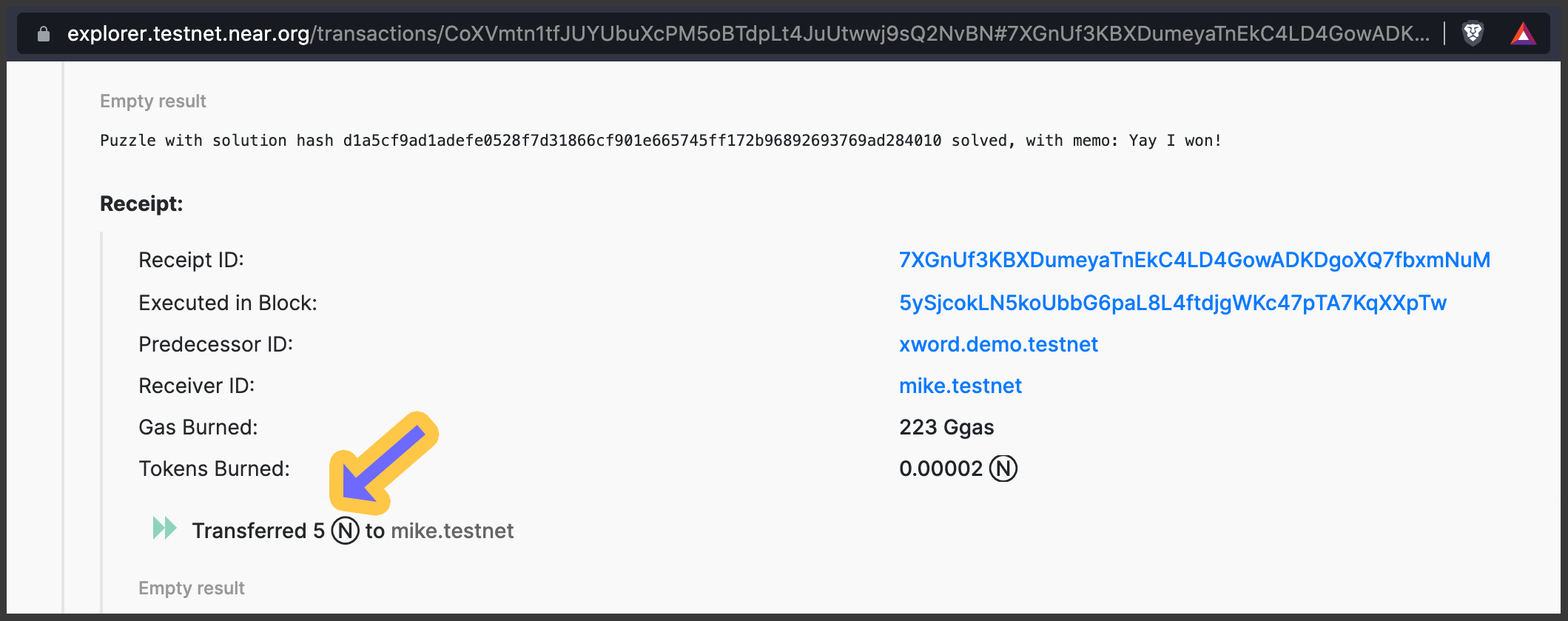This screenshot has width=1568, height=621.
Task: Click the Receipt heading
Action: point(141,204)
